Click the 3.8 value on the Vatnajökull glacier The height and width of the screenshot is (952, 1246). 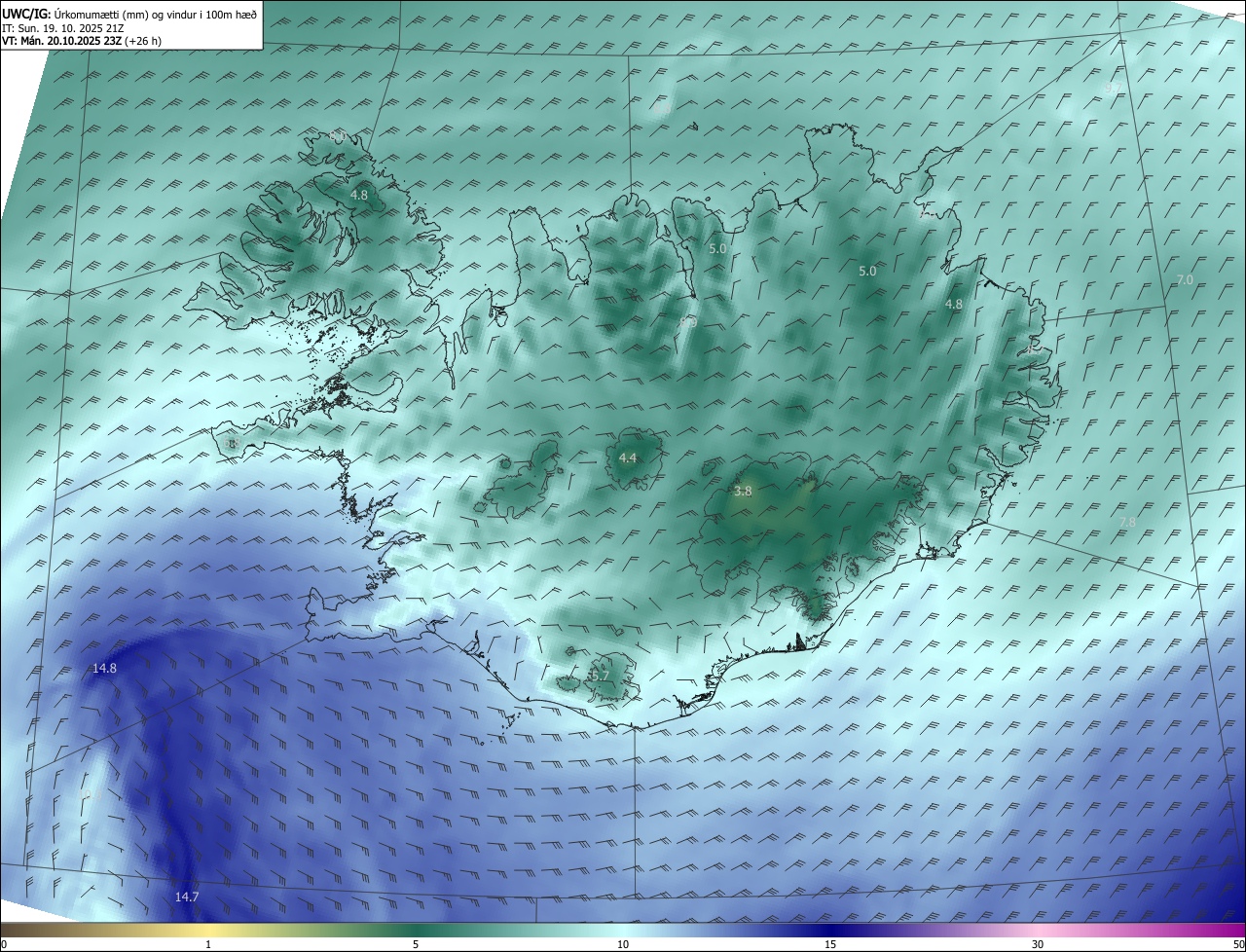point(743,492)
